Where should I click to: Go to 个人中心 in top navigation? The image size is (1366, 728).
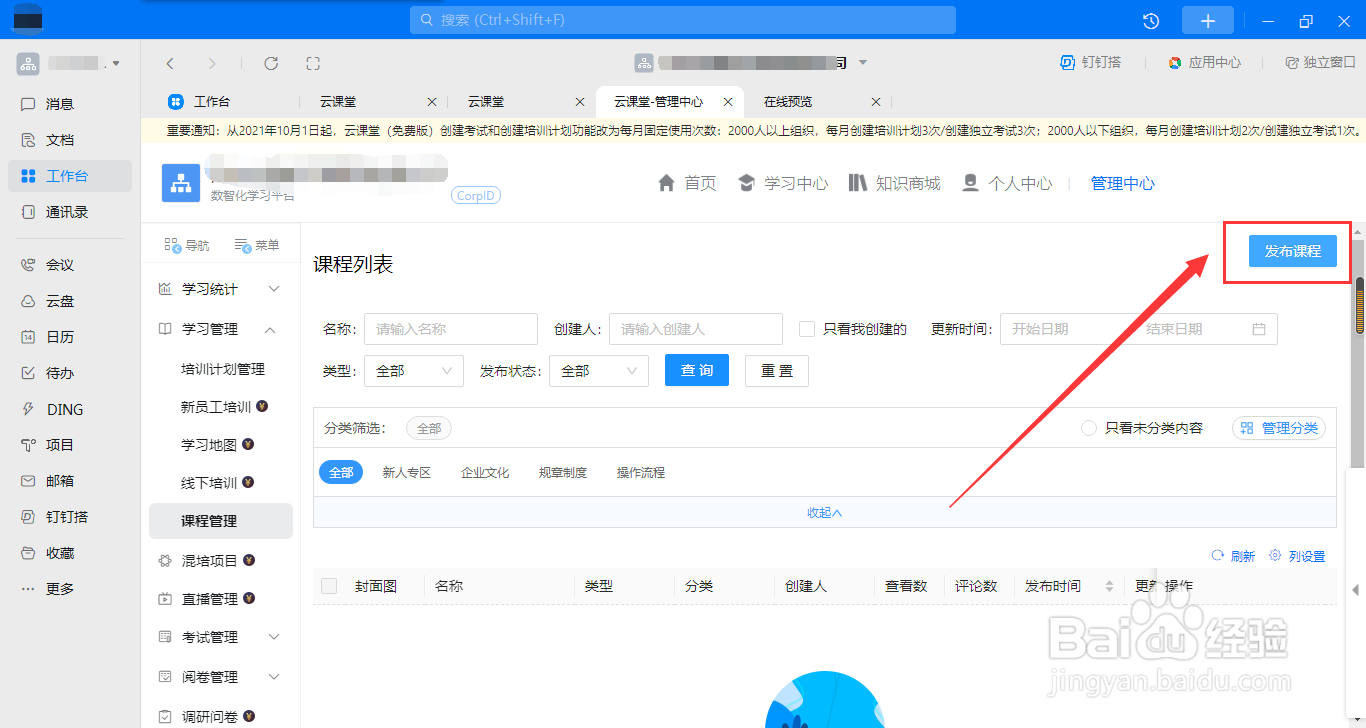pyautogui.click(x=1007, y=183)
